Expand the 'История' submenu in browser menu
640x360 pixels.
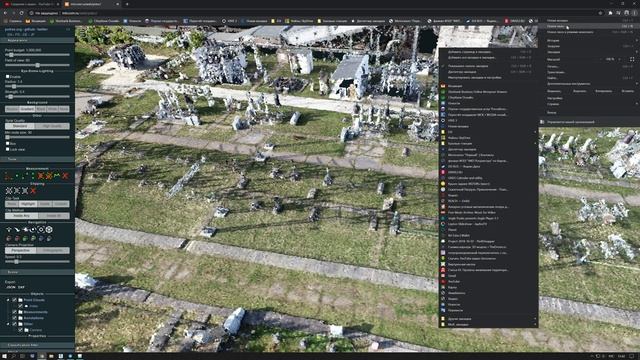[590, 40]
